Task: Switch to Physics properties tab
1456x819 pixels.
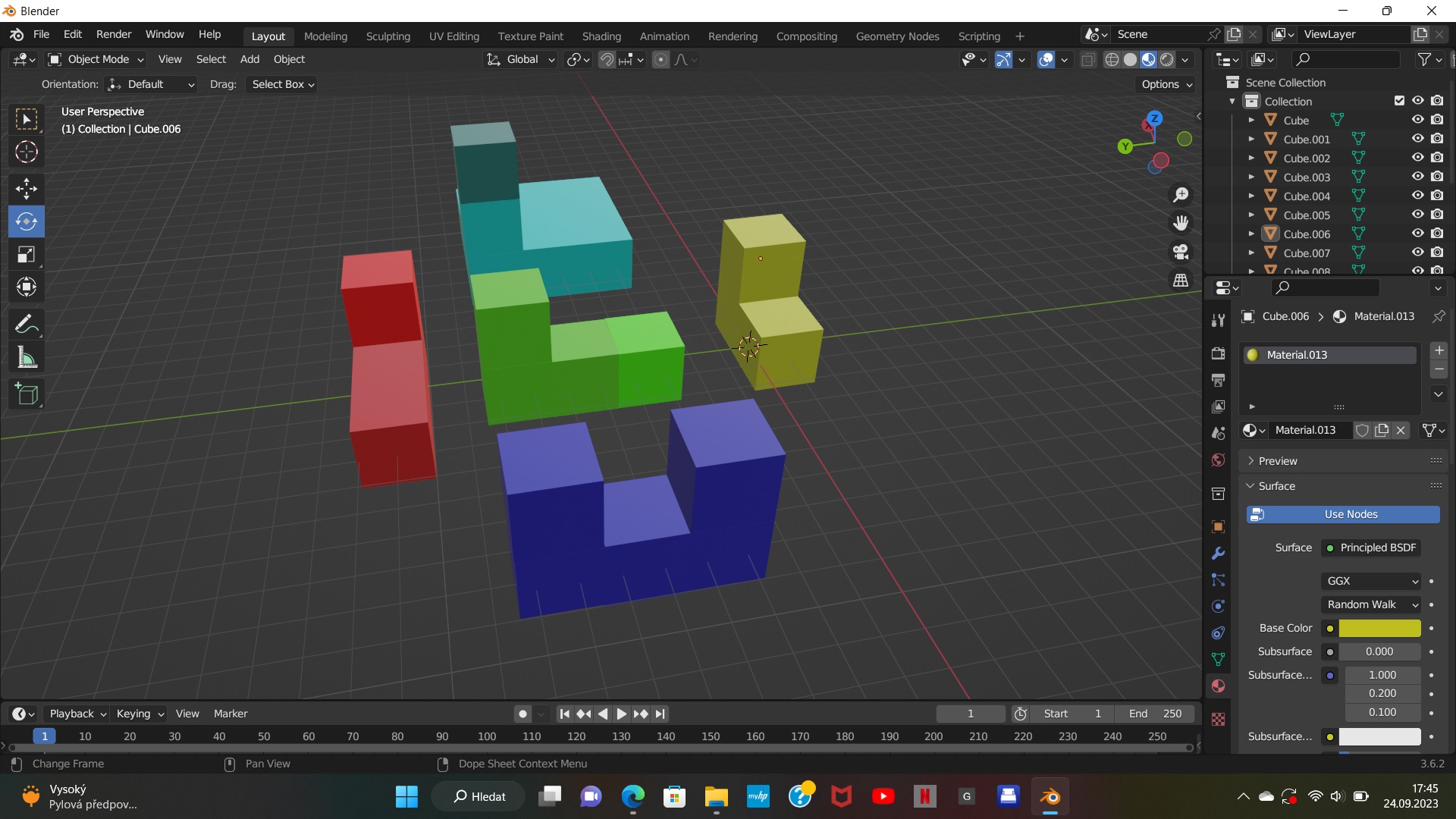Action: pyautogui.click(x=1218, y=606)
